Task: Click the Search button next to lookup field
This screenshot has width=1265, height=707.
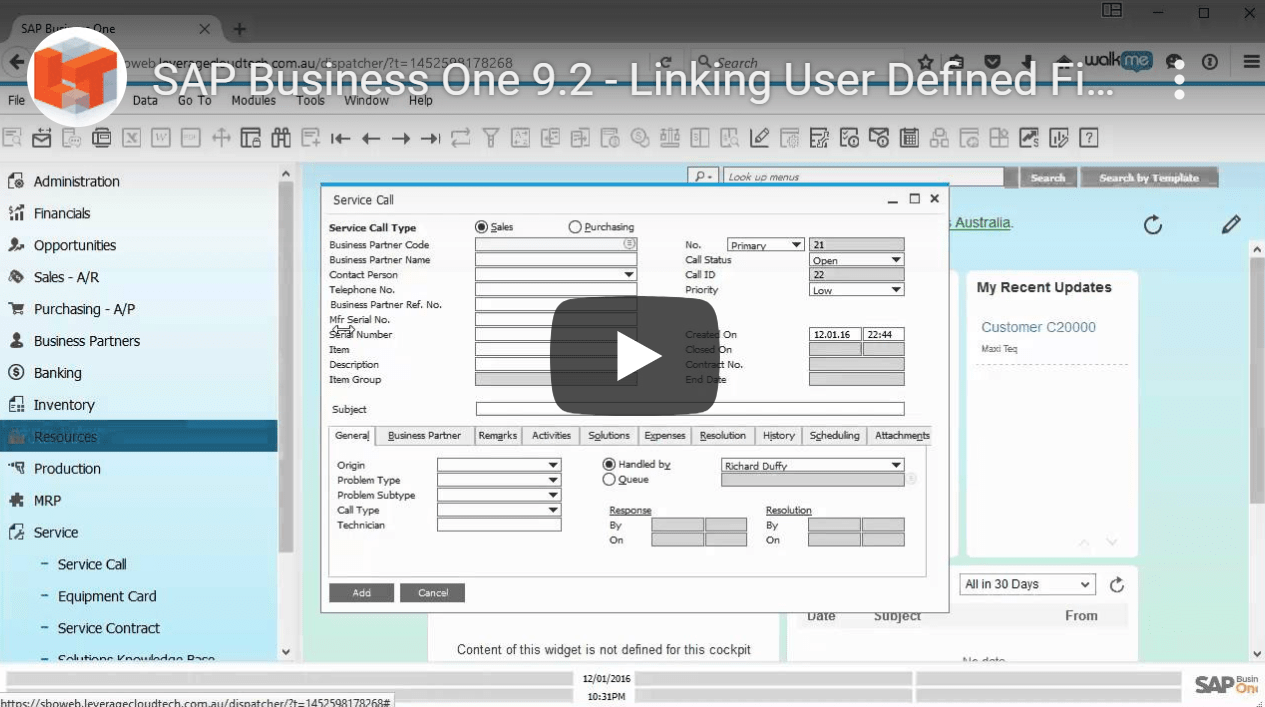Action: (x=1047, y=178)
